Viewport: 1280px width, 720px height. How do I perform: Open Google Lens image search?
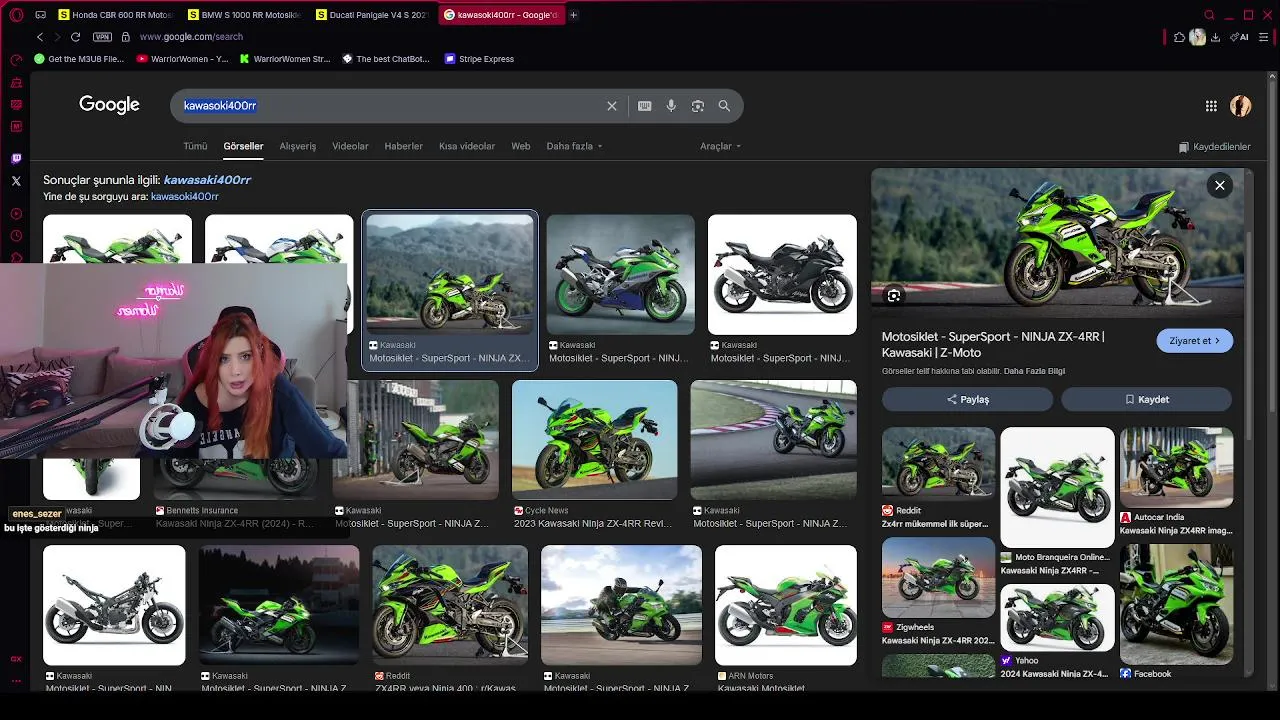698,106
